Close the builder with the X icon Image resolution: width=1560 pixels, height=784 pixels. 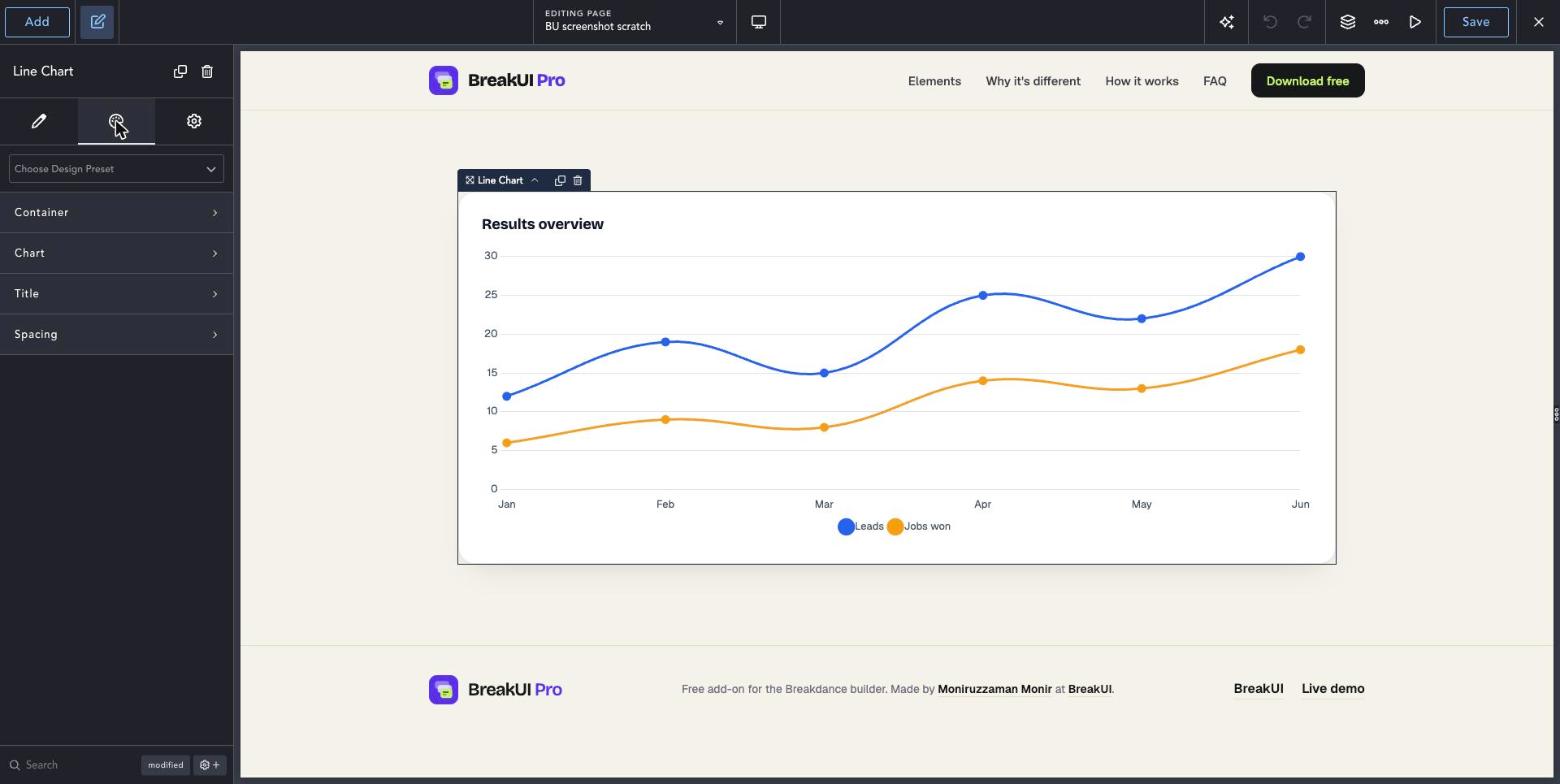click(1539, 22)
